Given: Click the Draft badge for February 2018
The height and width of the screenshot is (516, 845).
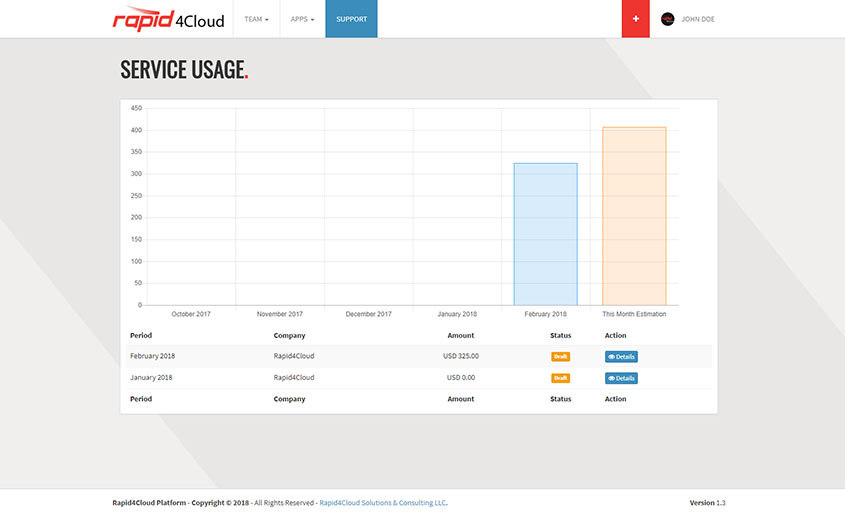Looking at the screenshot, I should (x=560, y=357).
